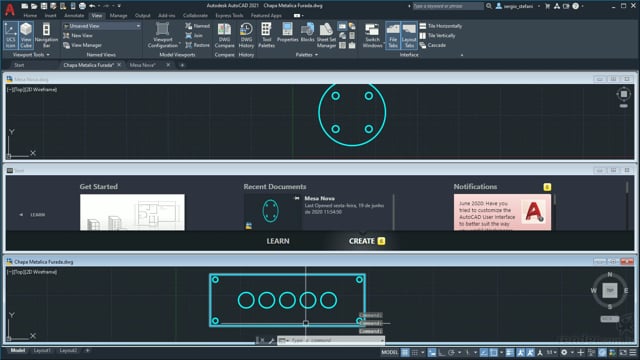Image resolution: width=640 pixels, height=360 pixels.
Task: Click the pin icon beside Mesa Nova recent document
Action: tap(297, 198)
